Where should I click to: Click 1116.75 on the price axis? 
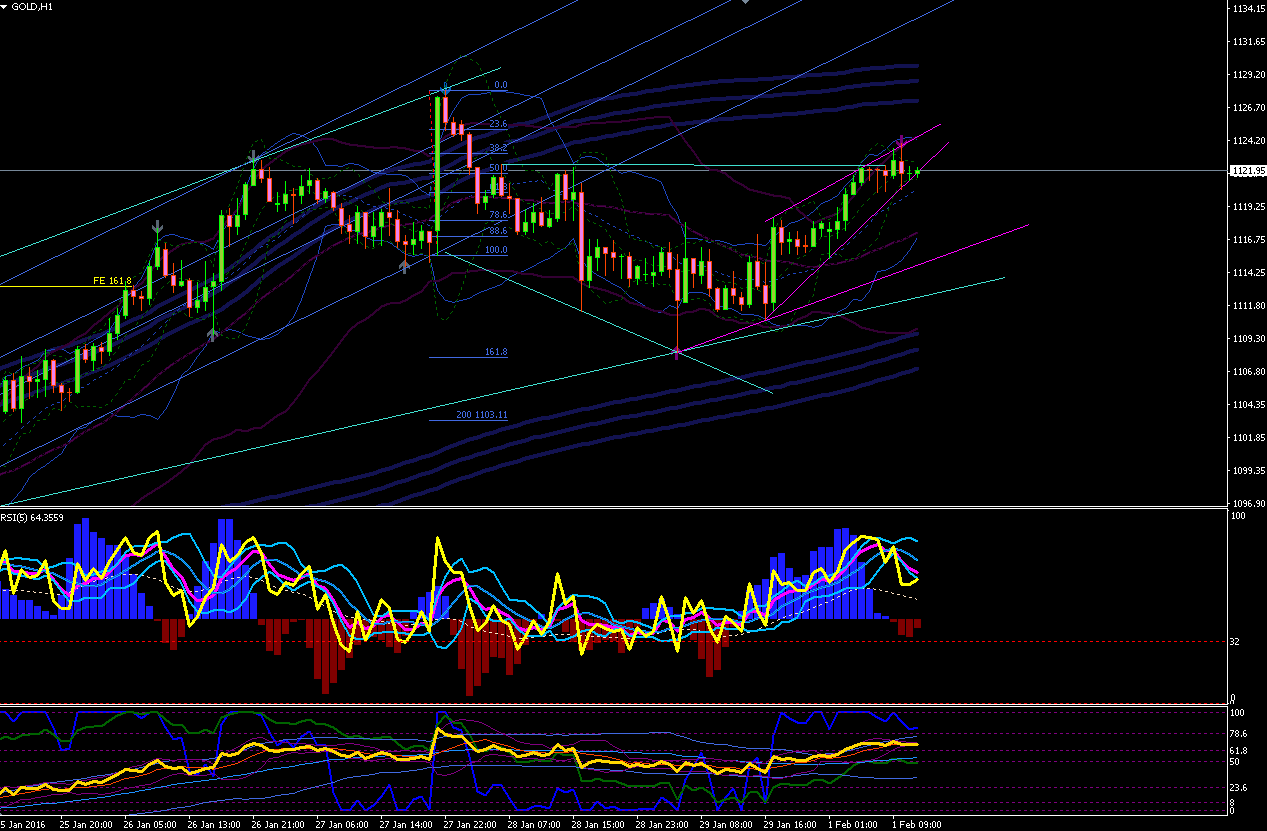1247,239
